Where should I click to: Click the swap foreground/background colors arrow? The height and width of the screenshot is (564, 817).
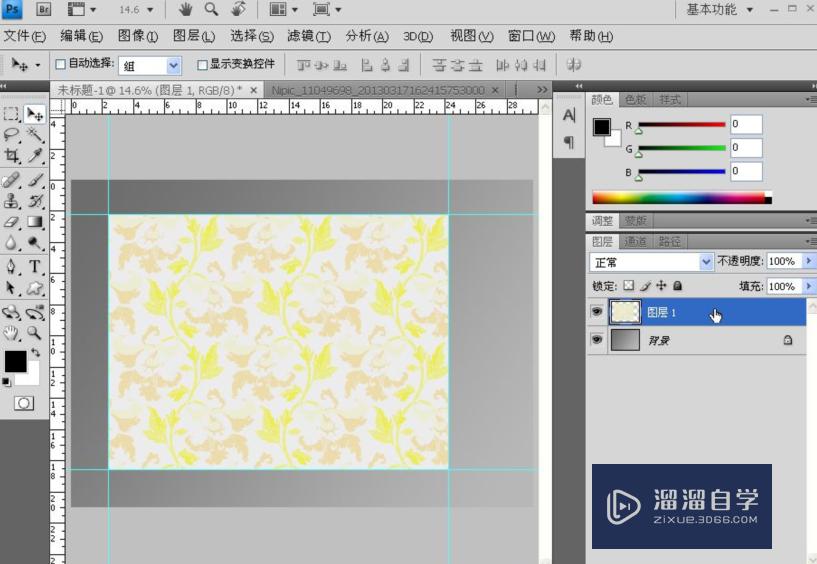pyautogui.click(x=34, y=353)
